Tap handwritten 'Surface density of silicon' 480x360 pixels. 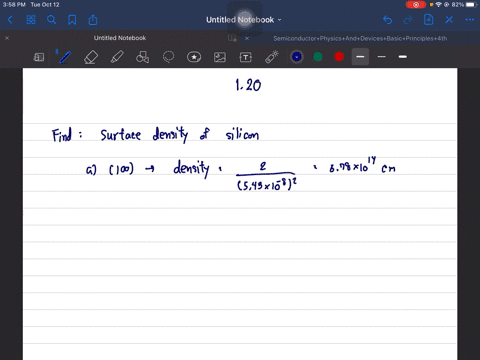coord(180,134)
